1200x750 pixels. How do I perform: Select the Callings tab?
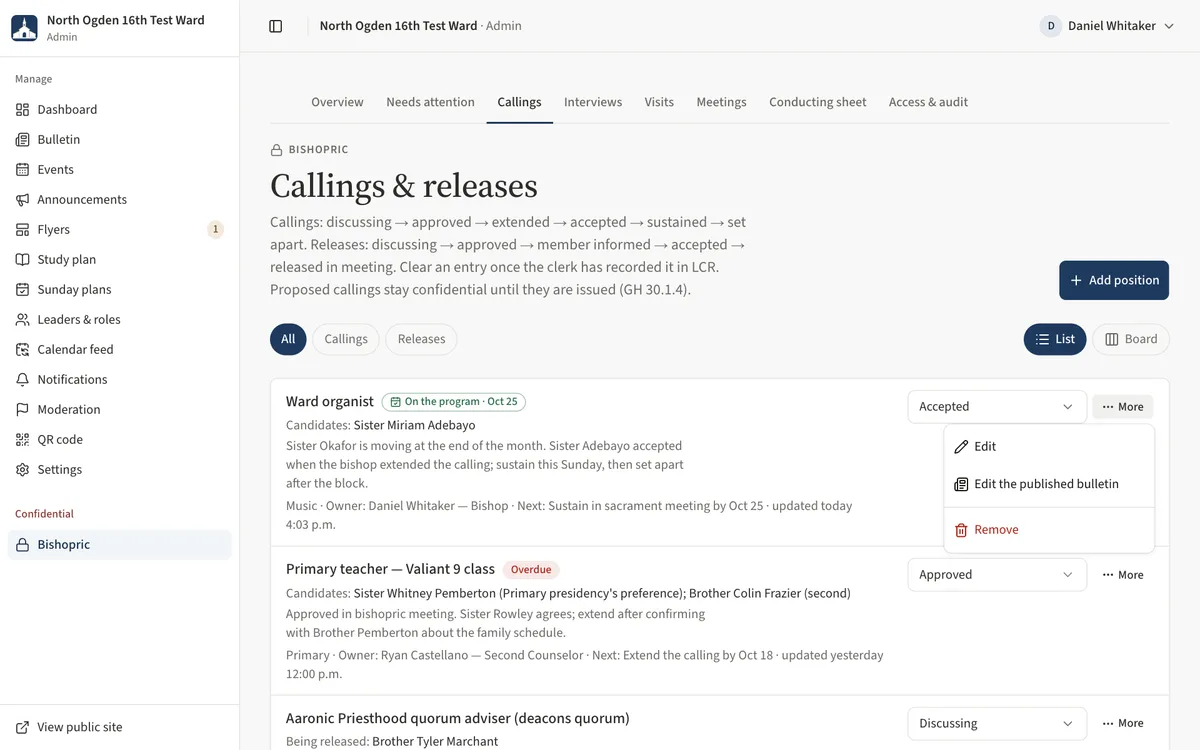click(519, 102)
